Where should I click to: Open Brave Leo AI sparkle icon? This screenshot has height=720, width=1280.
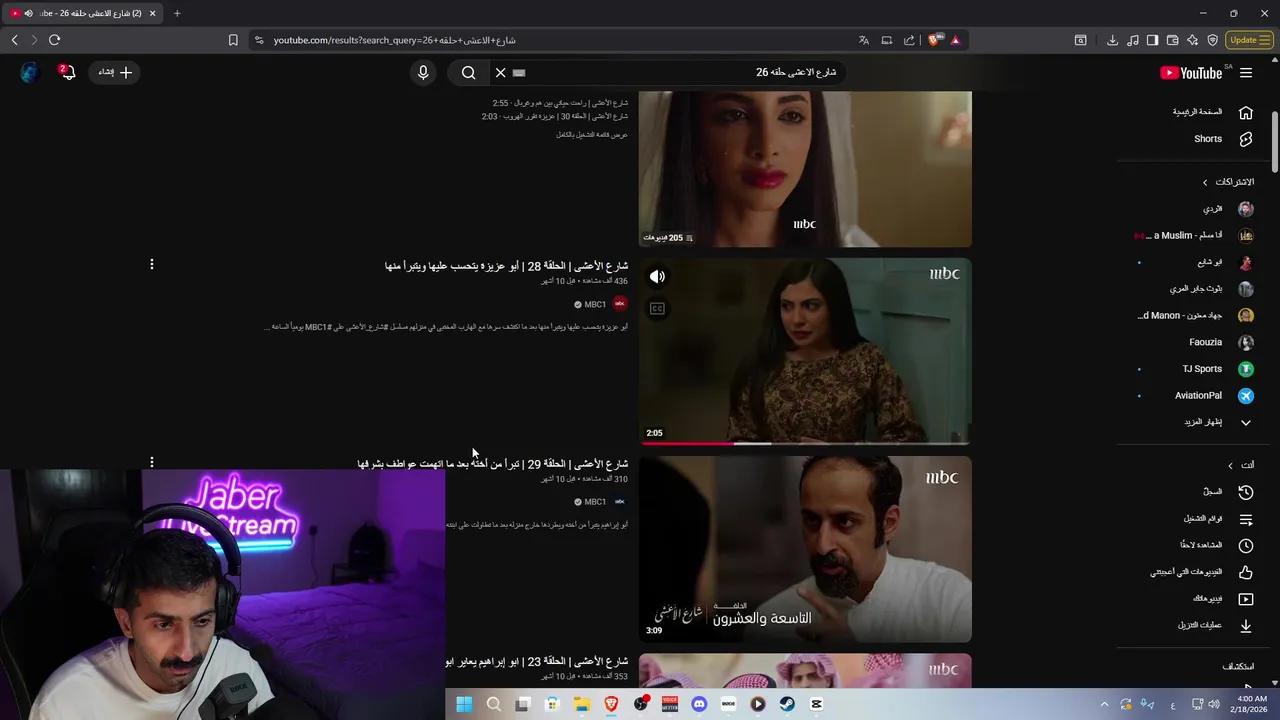(1192, 40)
